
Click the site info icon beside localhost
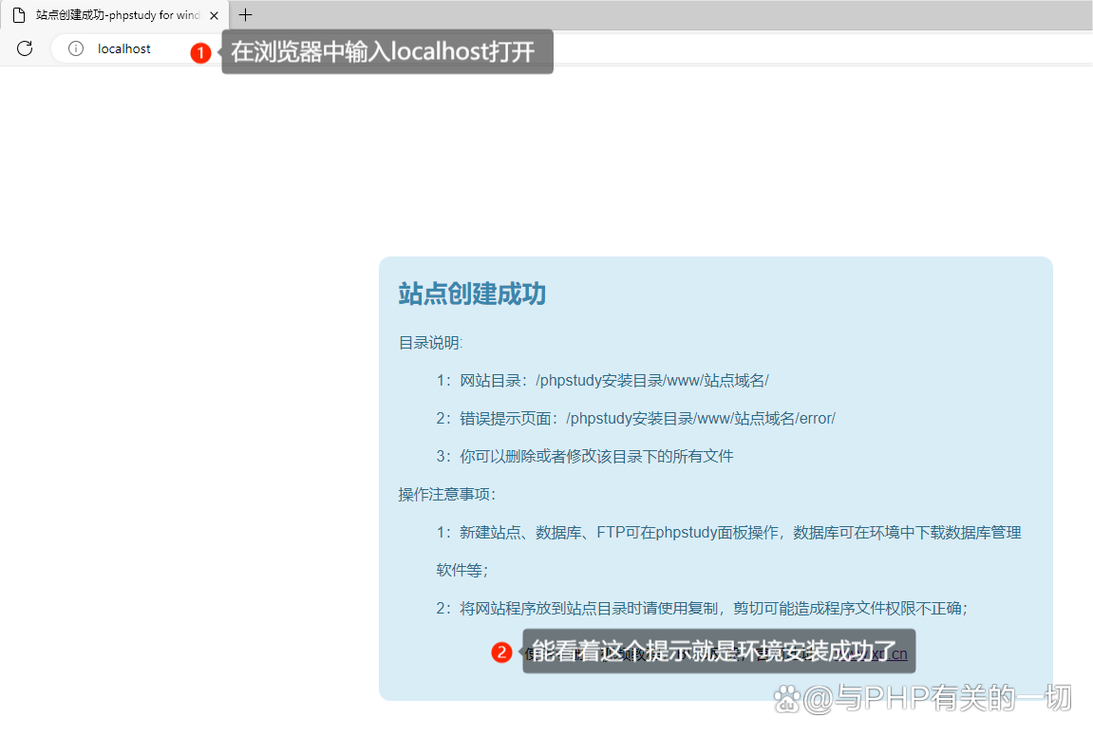pyautogui.click(x=76, y=48)
